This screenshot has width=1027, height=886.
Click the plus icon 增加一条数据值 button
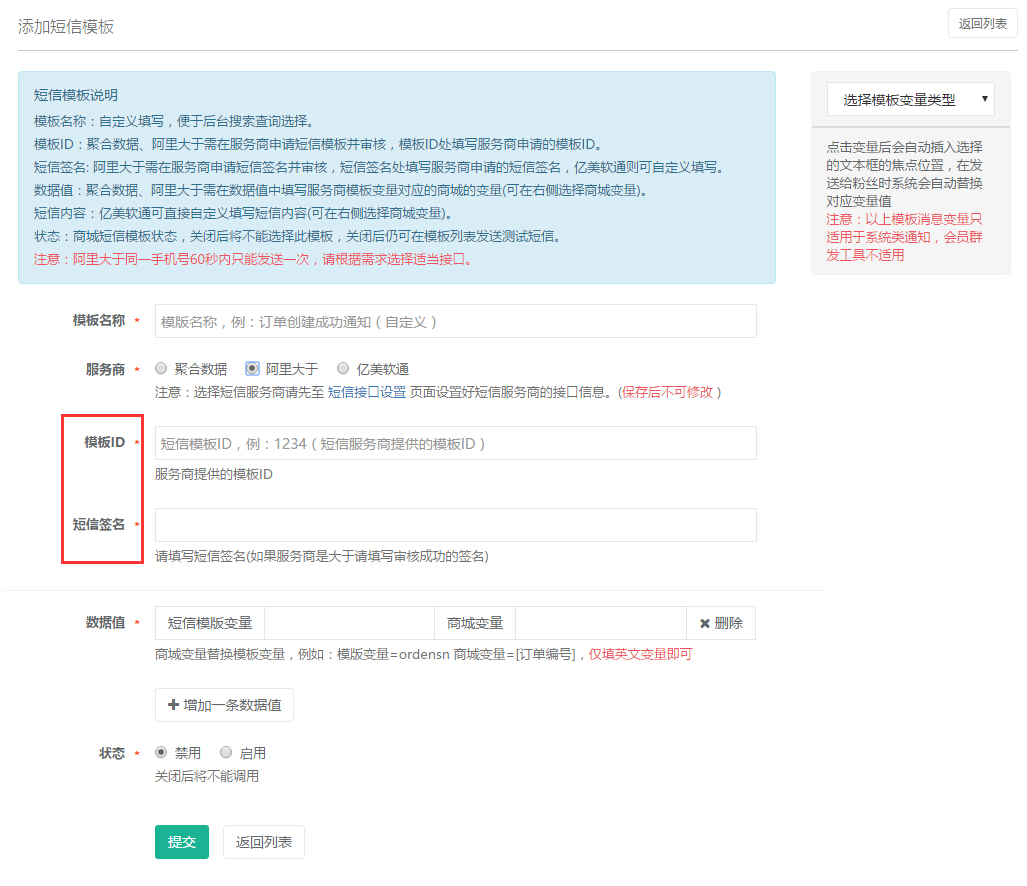pos(224,705)
